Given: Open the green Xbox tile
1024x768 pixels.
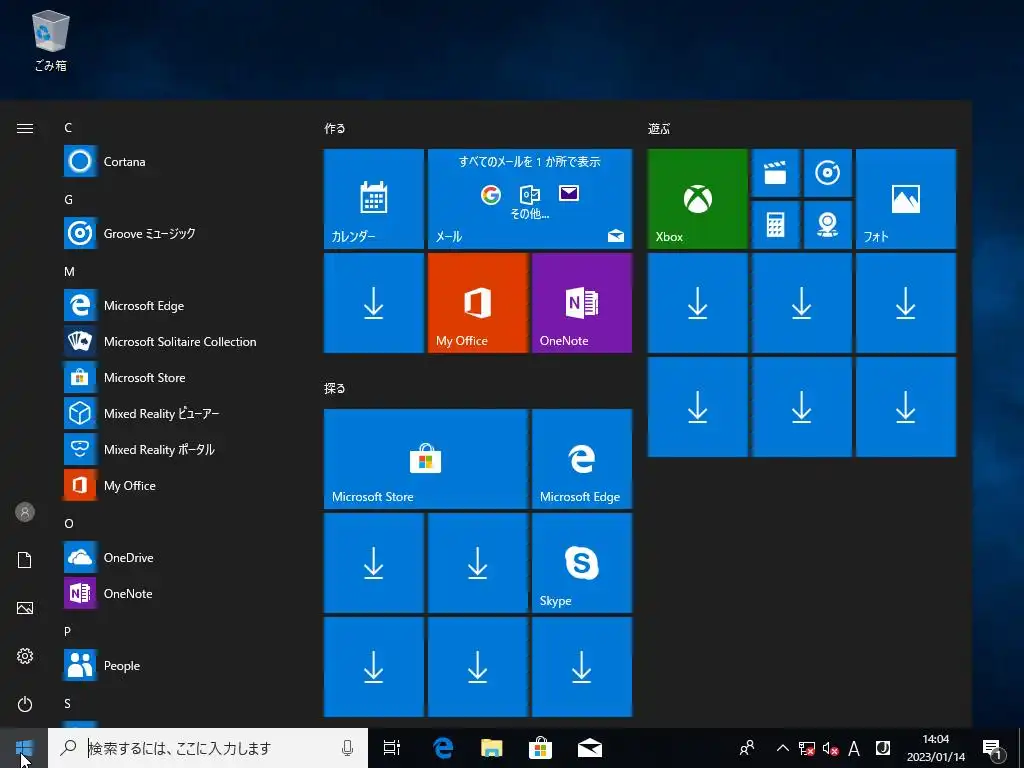Looking at the screenshot, I should (x=697, y=199).
